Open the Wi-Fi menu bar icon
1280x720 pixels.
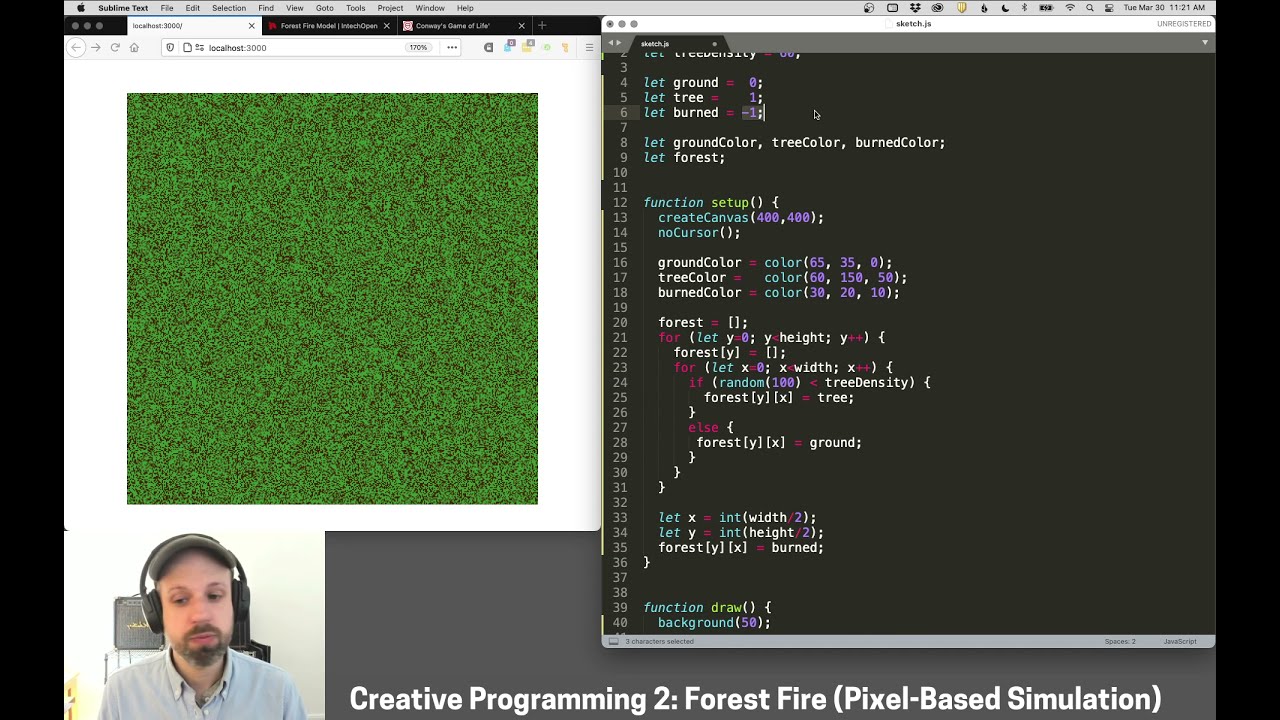tap(1070, 8)
